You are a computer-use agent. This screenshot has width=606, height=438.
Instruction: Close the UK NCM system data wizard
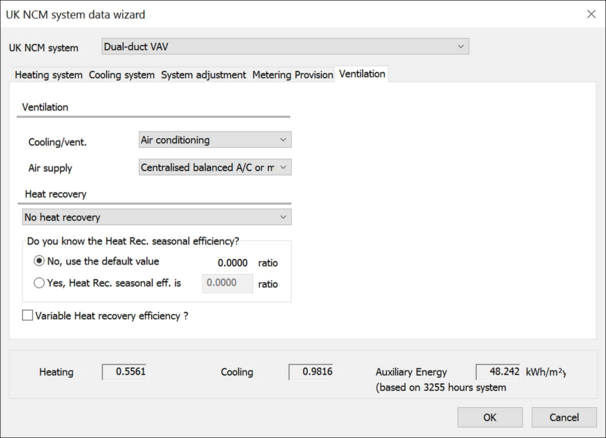[590, 15]
